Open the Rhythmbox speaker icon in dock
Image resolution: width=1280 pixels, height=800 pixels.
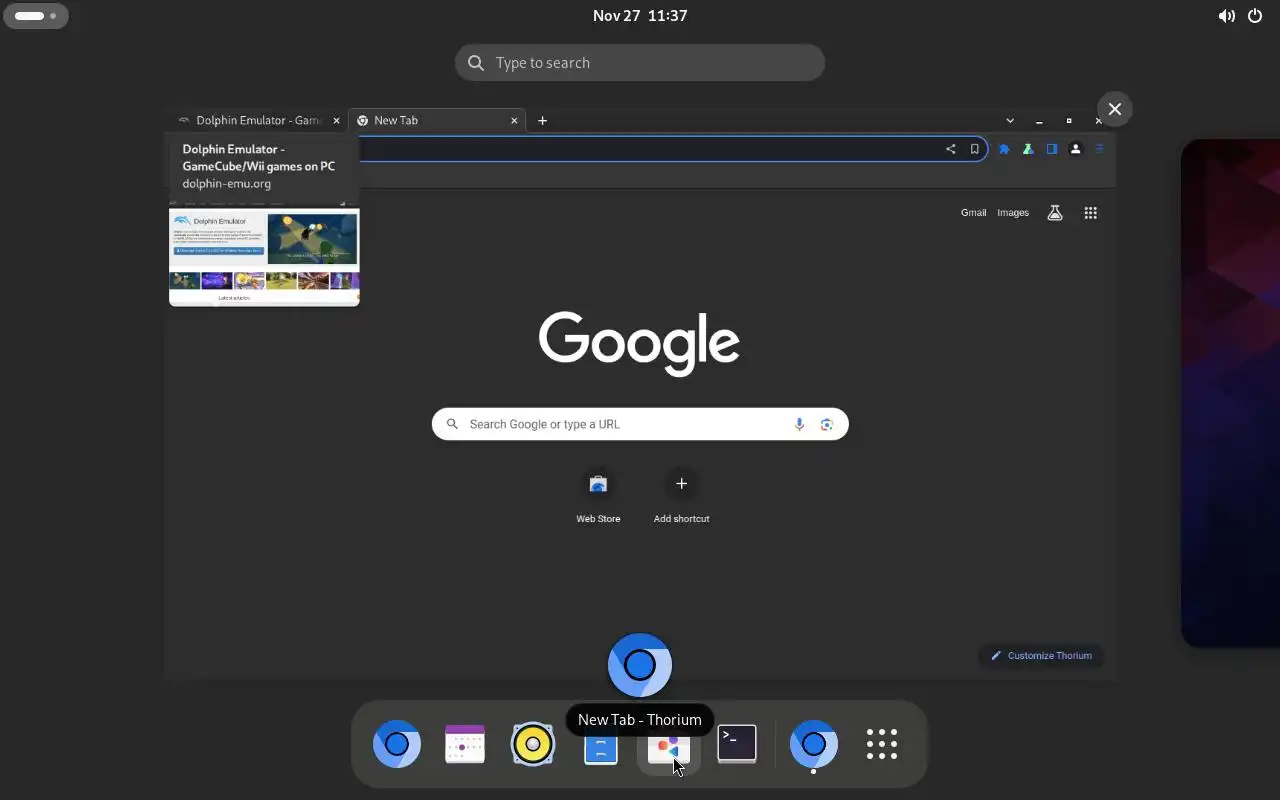tap(533, 744)
